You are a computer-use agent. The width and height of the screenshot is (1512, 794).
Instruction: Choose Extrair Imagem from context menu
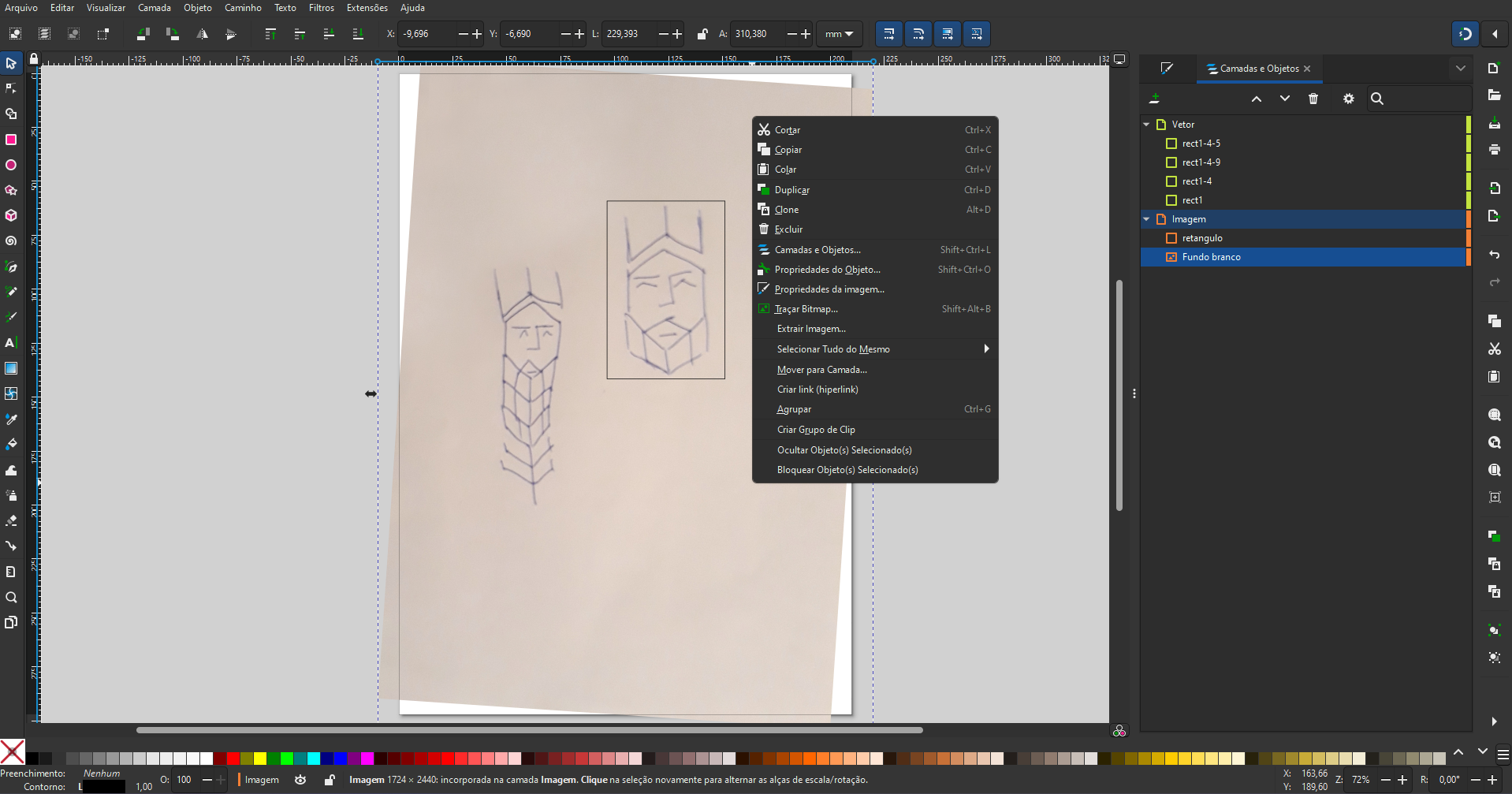coord(875,329)
